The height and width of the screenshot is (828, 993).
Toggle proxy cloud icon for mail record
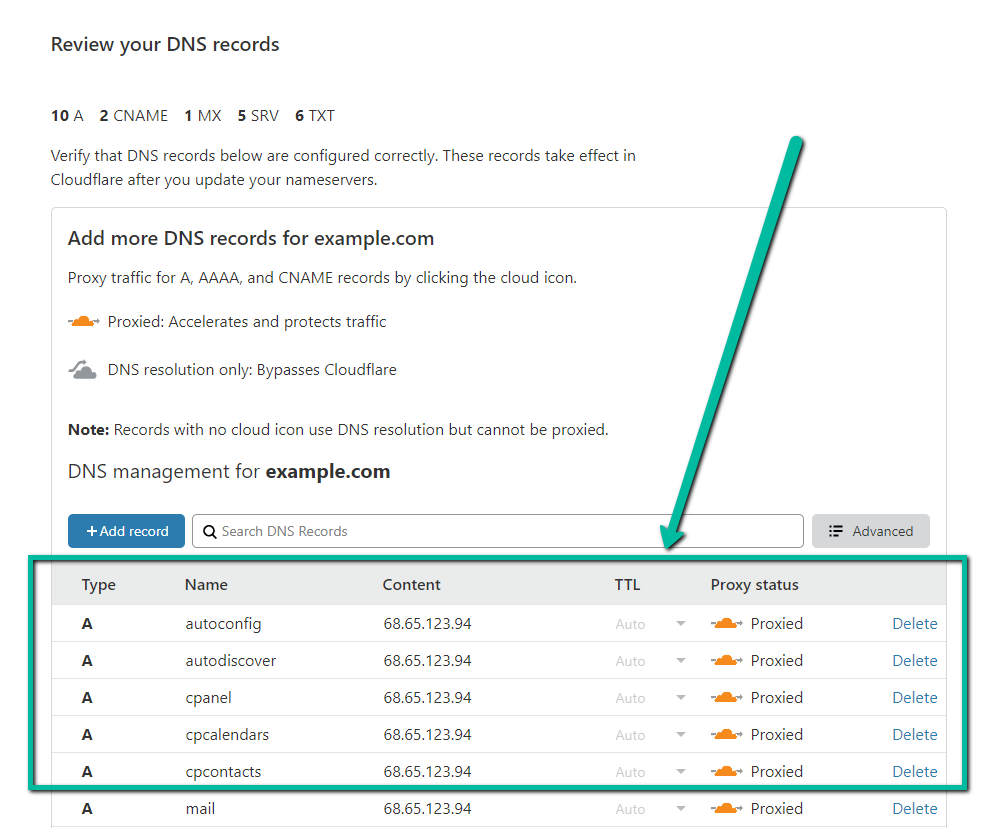(726, 808)
